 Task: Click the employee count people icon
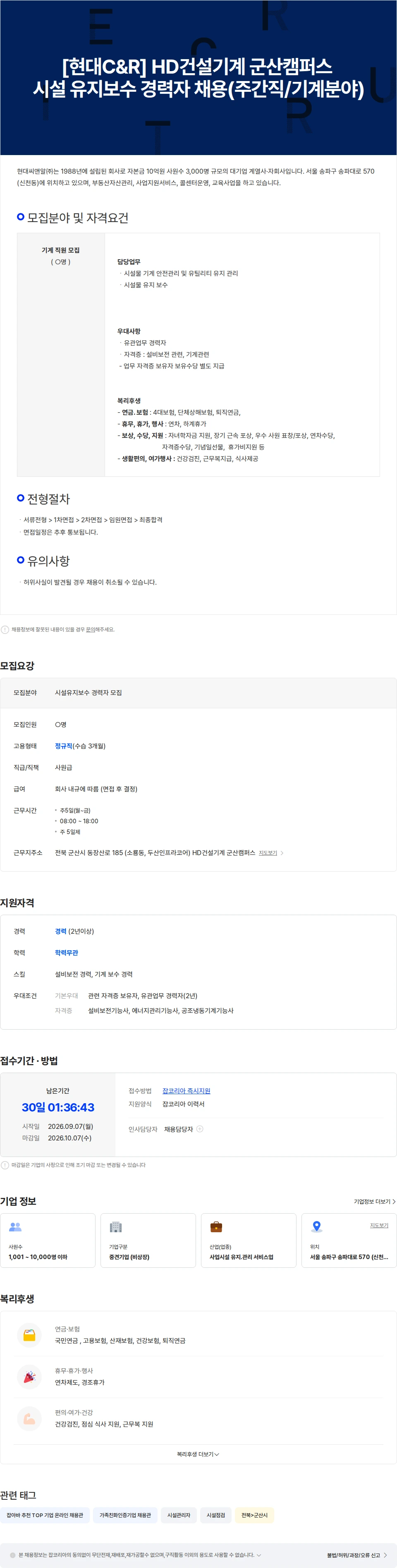click(x=15, y=1226)
